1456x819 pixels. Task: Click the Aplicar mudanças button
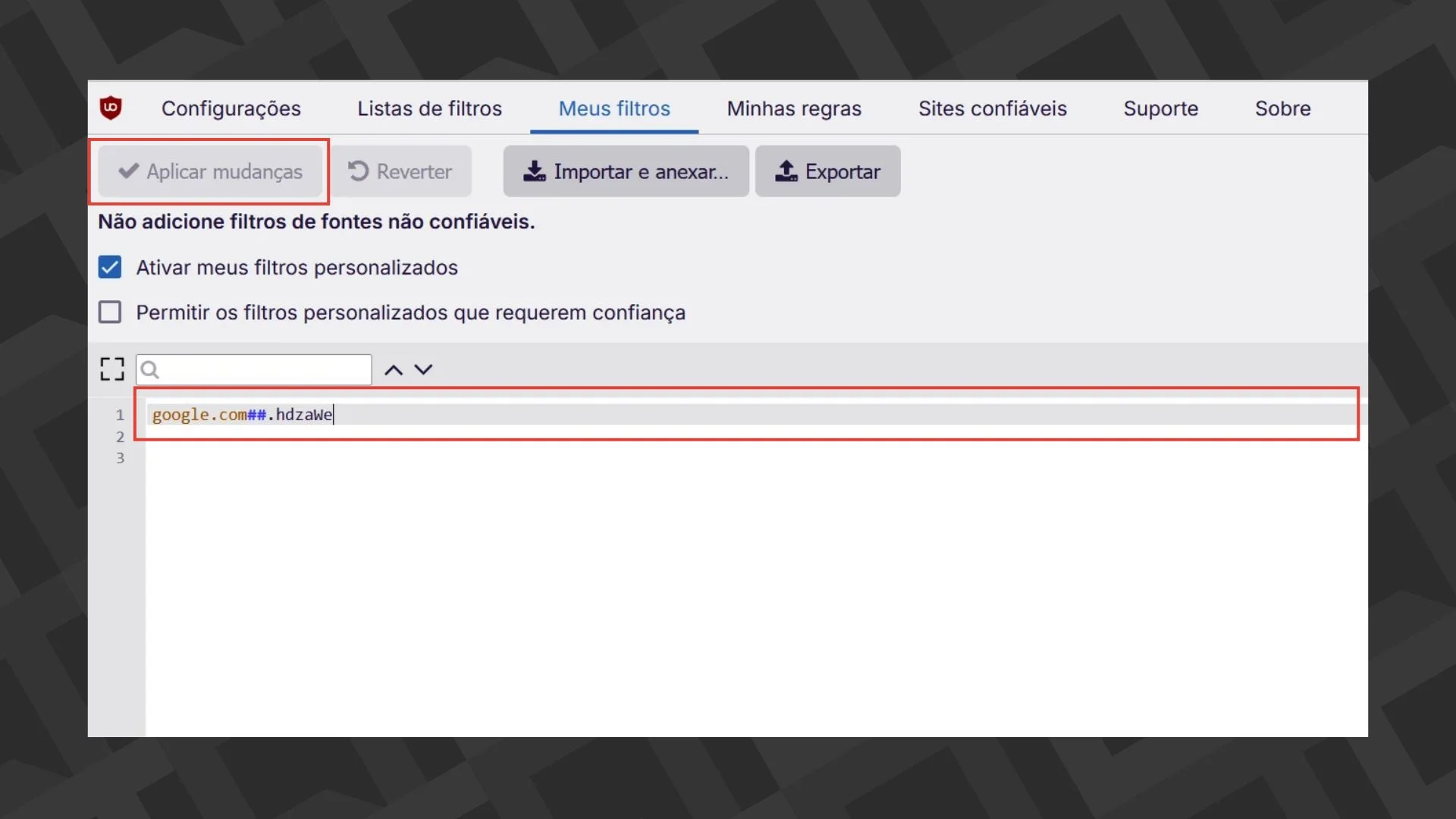click(210, 171)
